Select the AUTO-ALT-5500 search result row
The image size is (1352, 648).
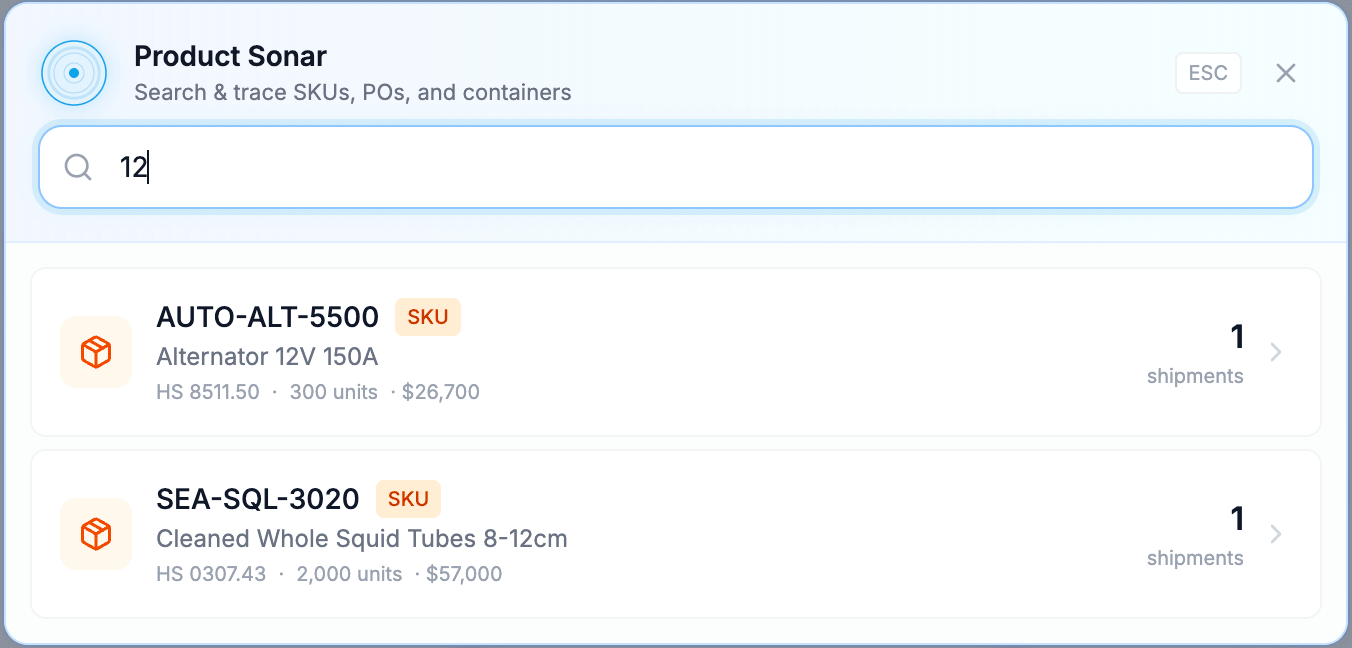coord(676,352)
